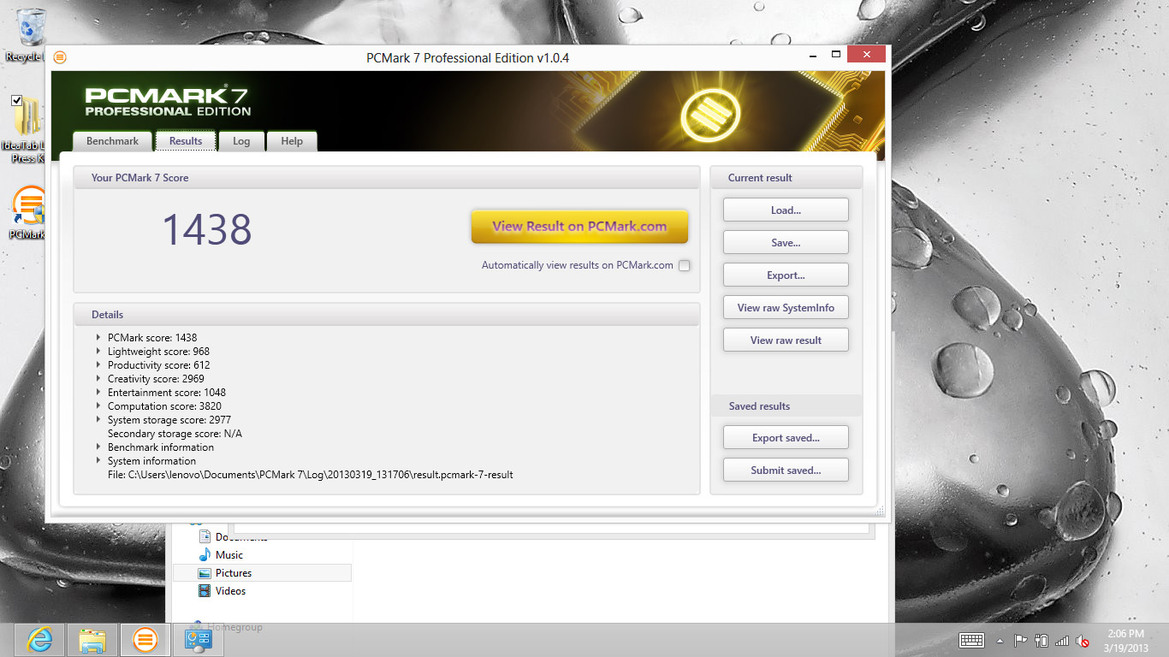
Task: Click the Videos label in Explorer
Action: 230,591
